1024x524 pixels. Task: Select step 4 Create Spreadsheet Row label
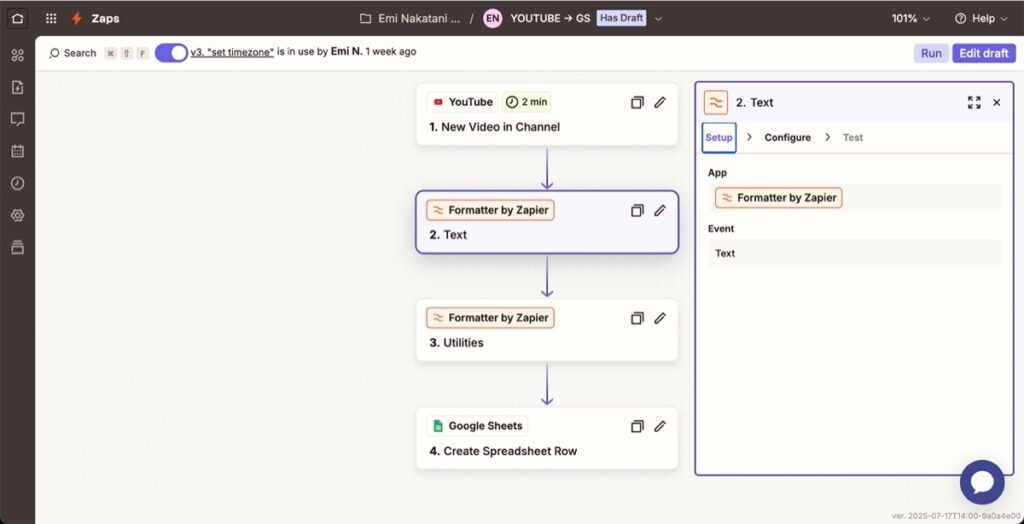pyautogui.click(x=503, y=451)
